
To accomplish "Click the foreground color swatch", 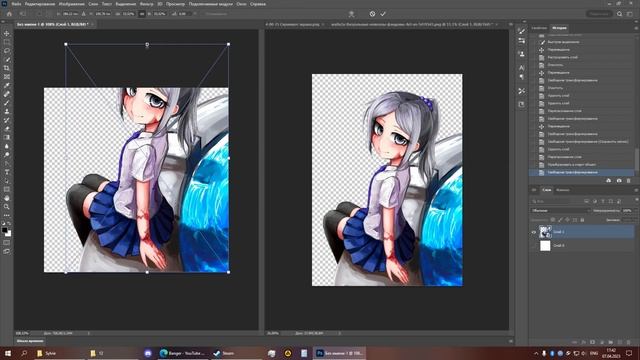I will 4,230.
